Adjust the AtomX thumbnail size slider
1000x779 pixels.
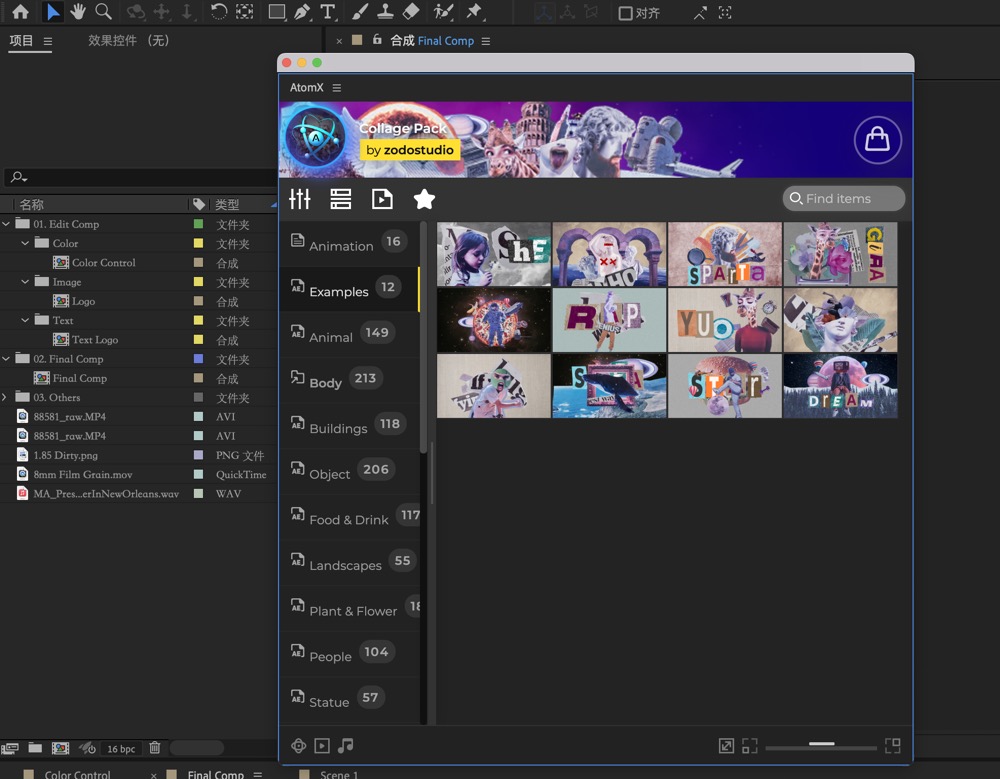click(x=822, y=745)
